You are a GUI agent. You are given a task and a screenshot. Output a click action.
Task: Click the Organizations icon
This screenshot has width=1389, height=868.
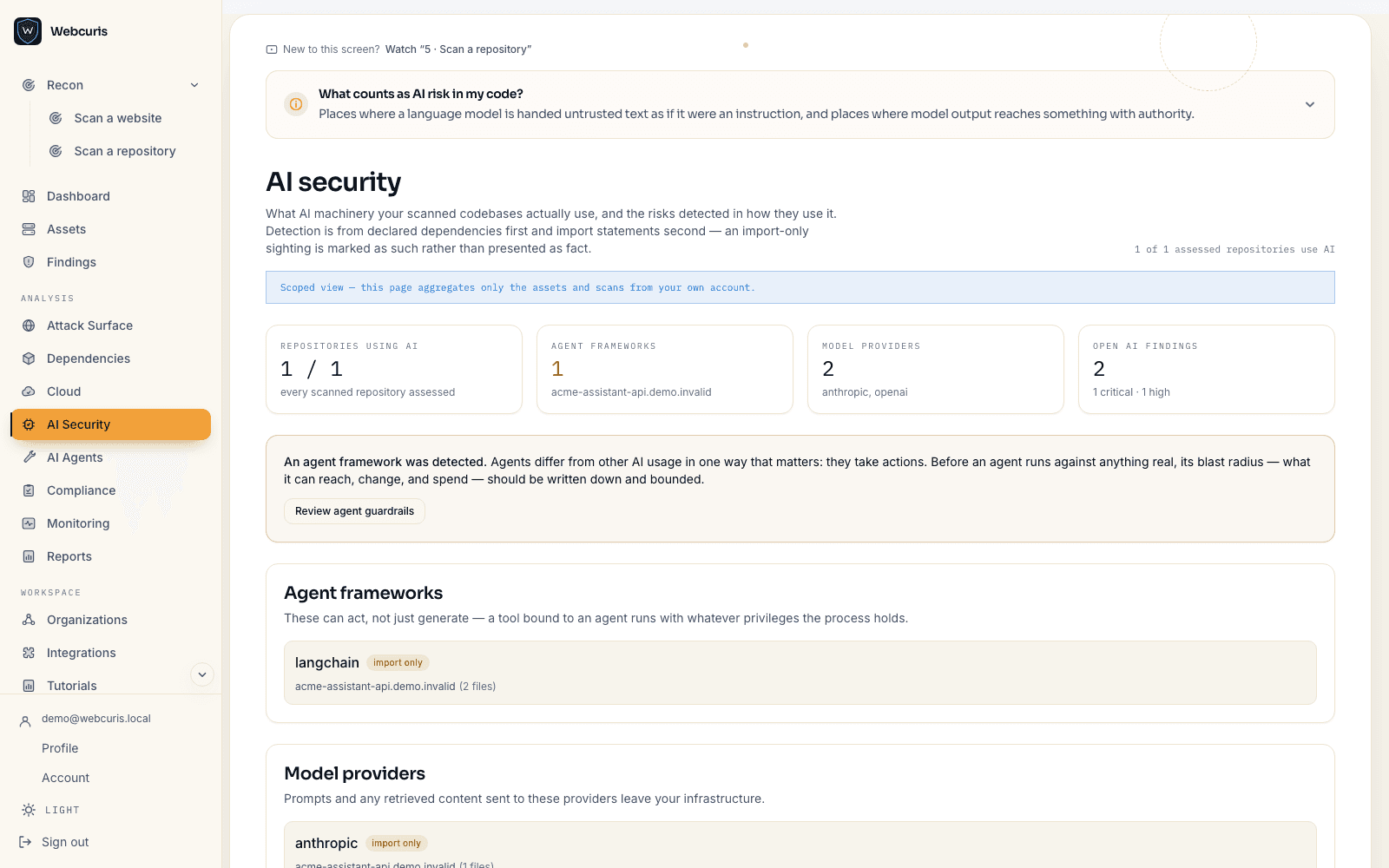point(29,620)
